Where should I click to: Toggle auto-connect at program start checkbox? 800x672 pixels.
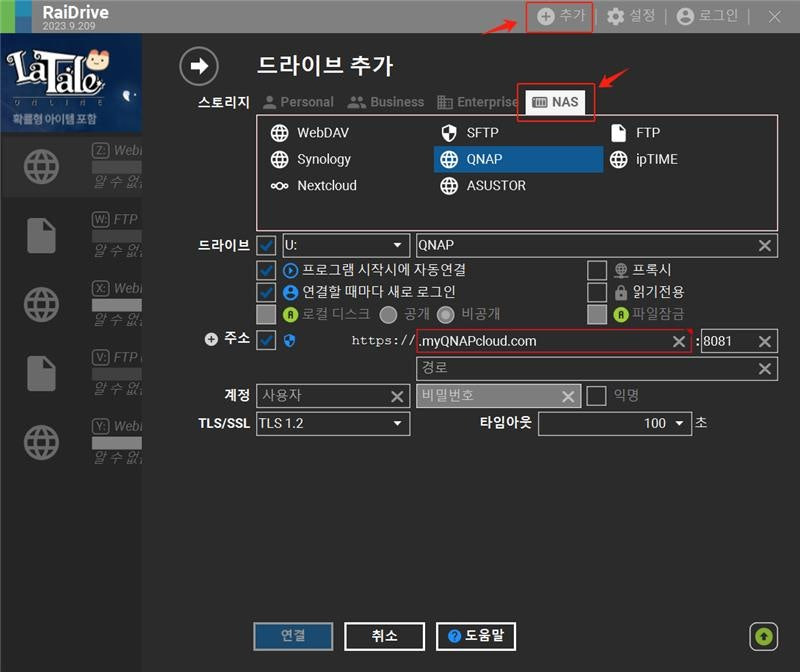[x=266, y=270]
